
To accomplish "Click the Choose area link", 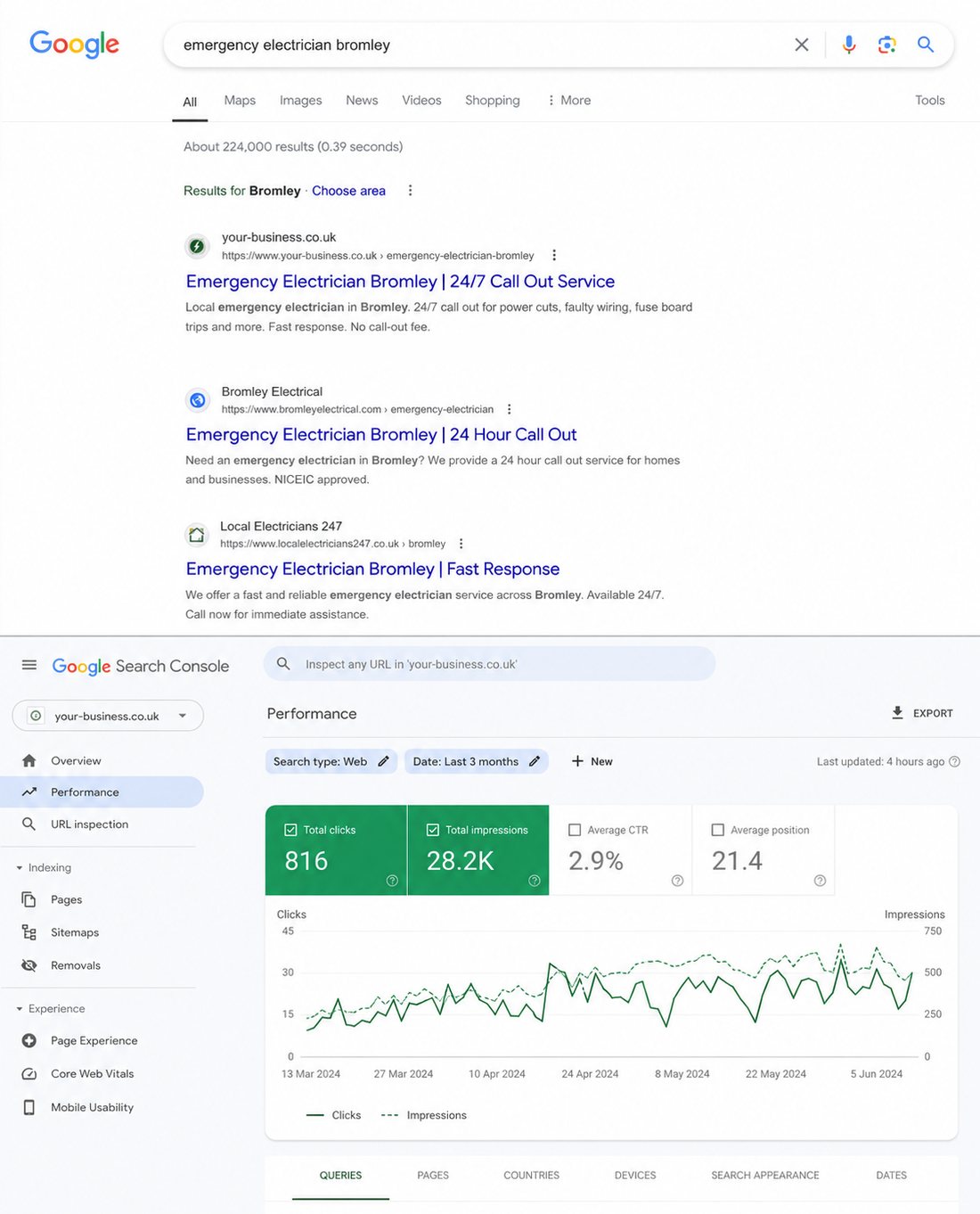I will click(x=348, y=191).
